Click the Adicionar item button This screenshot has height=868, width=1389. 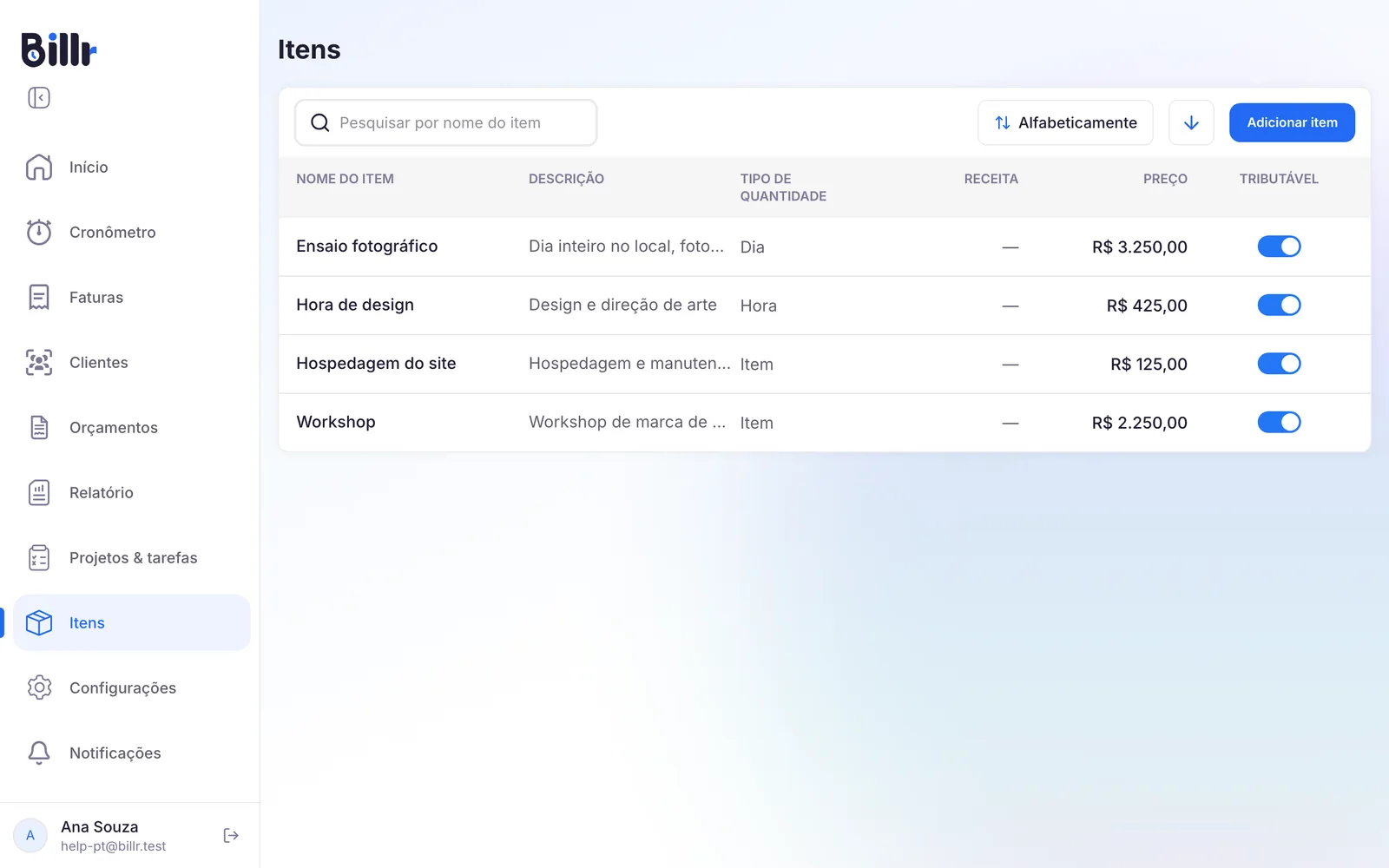click(x=1292, y=122)
